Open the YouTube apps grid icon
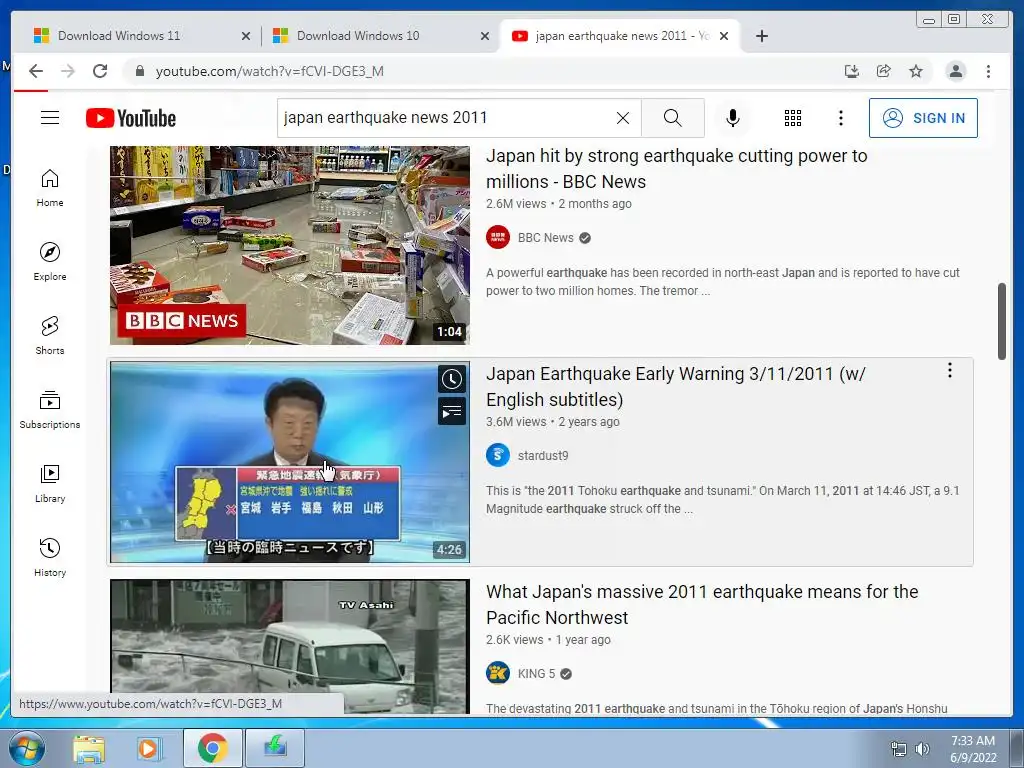The width and height of the screenshot is (1024, 768). tap(793, 118)
